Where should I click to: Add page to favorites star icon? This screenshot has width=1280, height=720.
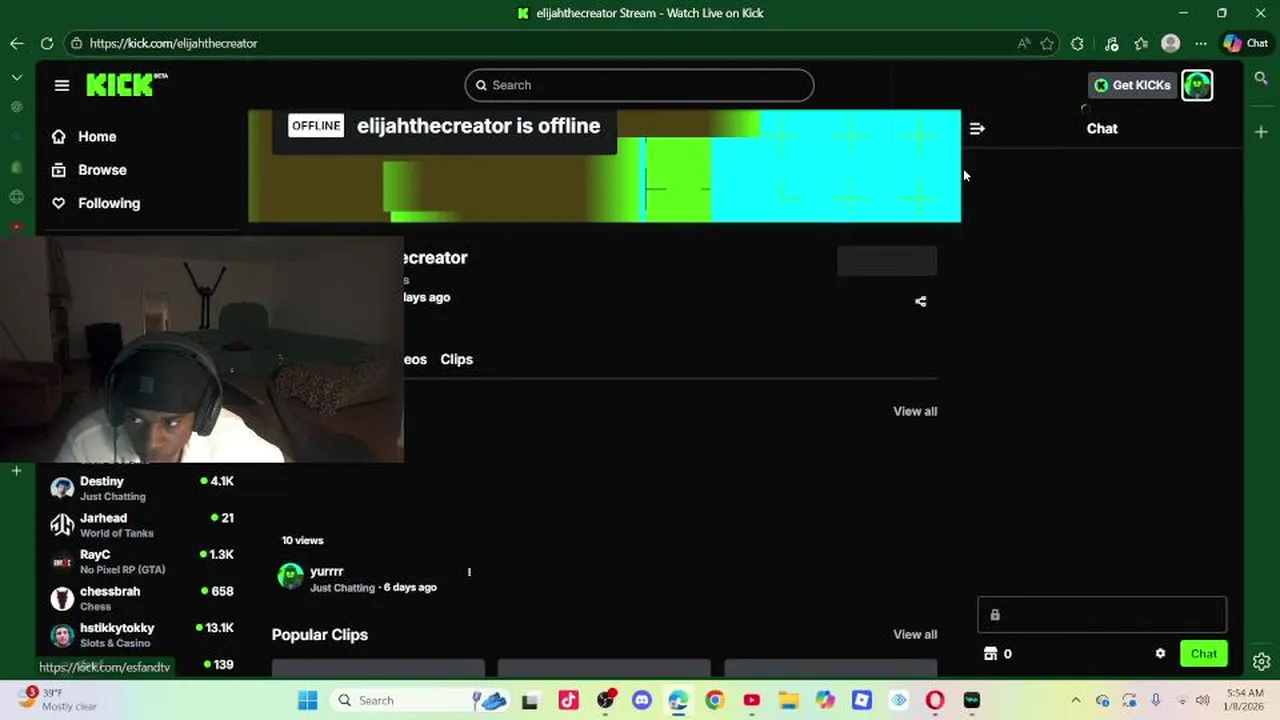pyautogui.click(x=1047, y=43)
